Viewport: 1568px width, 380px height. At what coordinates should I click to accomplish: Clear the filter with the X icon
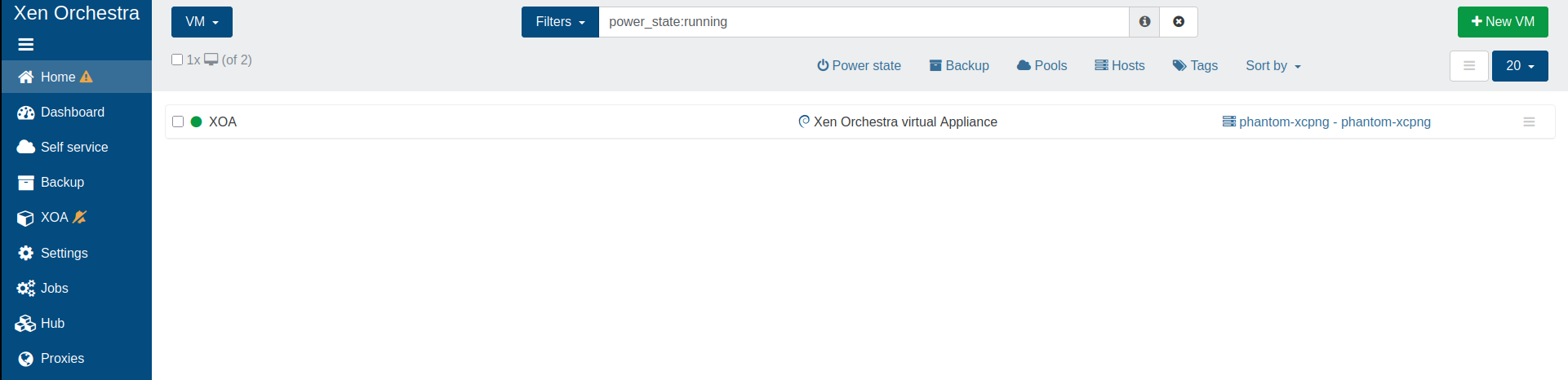(x=1179, y=22)
